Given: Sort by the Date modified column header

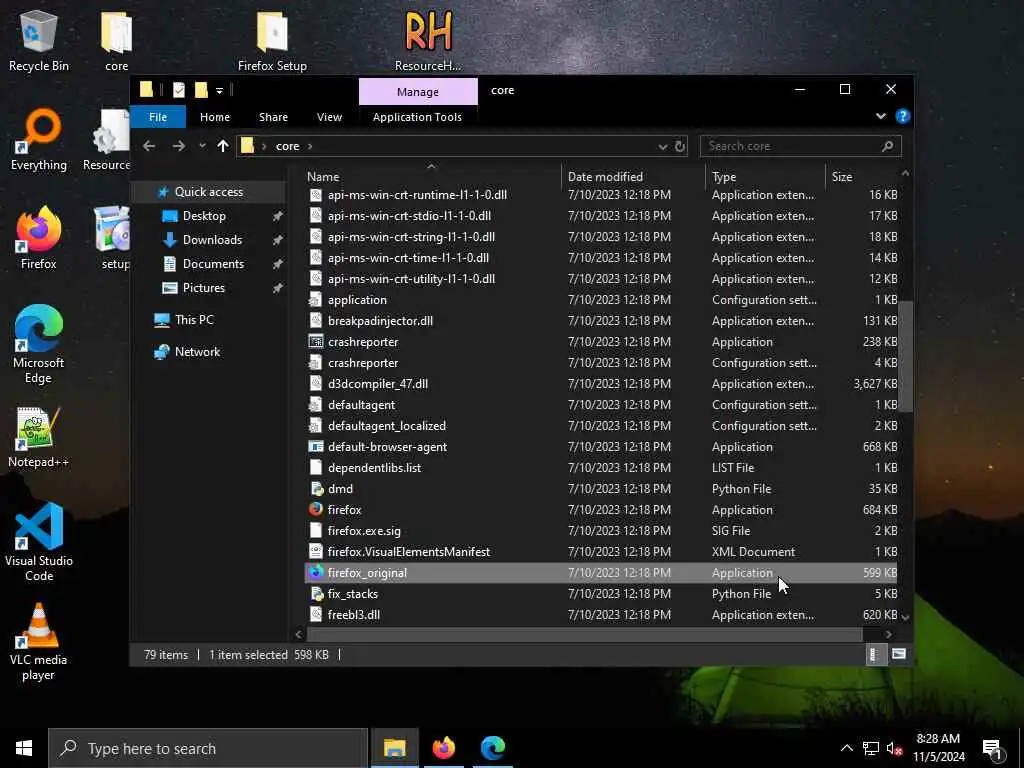Looking at the screenshot, I should tap(632, 177).
